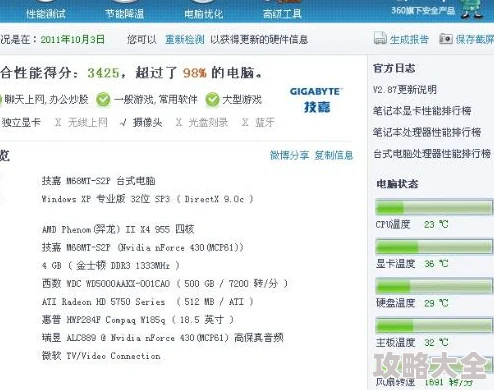This screenshot has width=494, height=390.
Task: Click green check icon beside 一般游戏
Action: [x=103, y=99]
